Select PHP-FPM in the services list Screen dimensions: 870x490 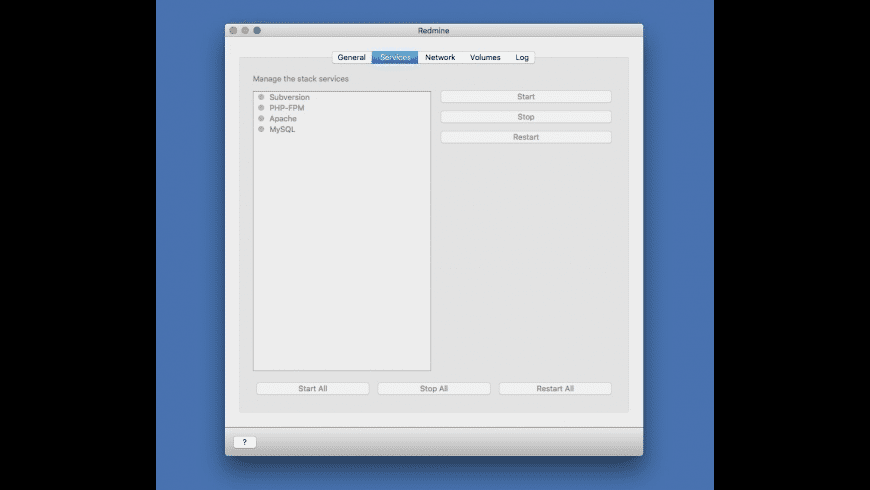(342, 108)
